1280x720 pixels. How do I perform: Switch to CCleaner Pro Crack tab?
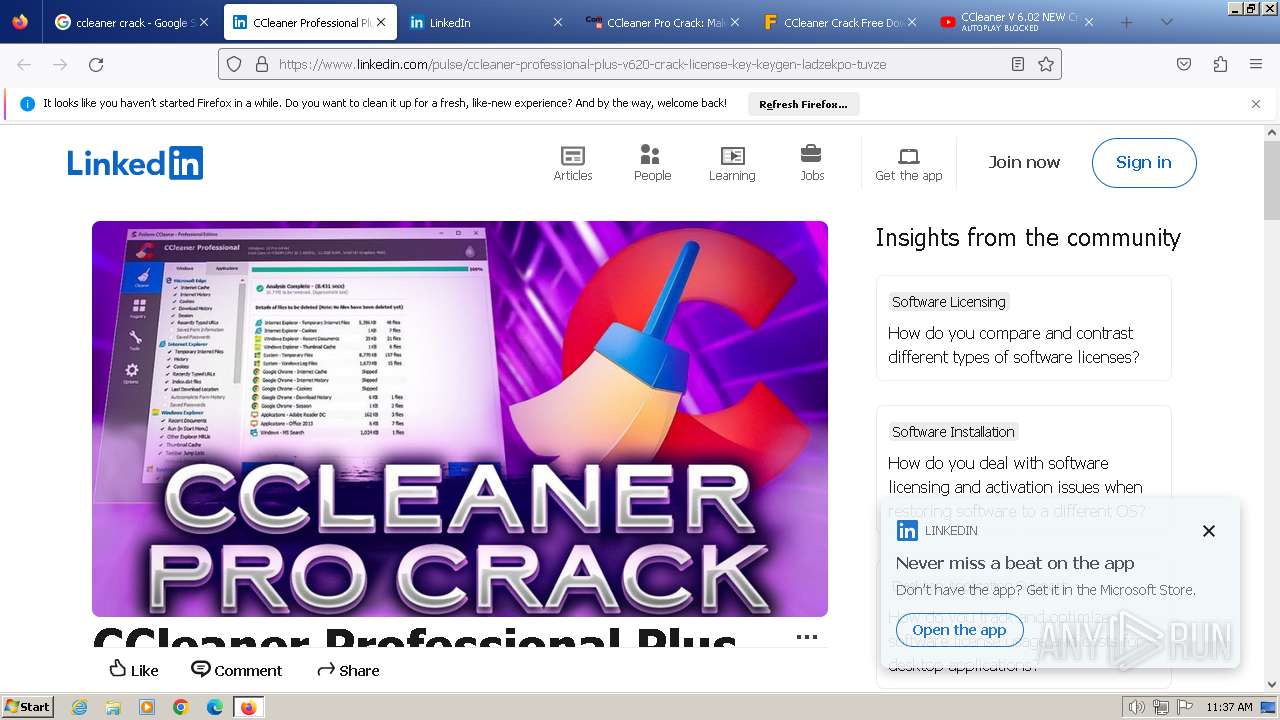click(662, 22)
